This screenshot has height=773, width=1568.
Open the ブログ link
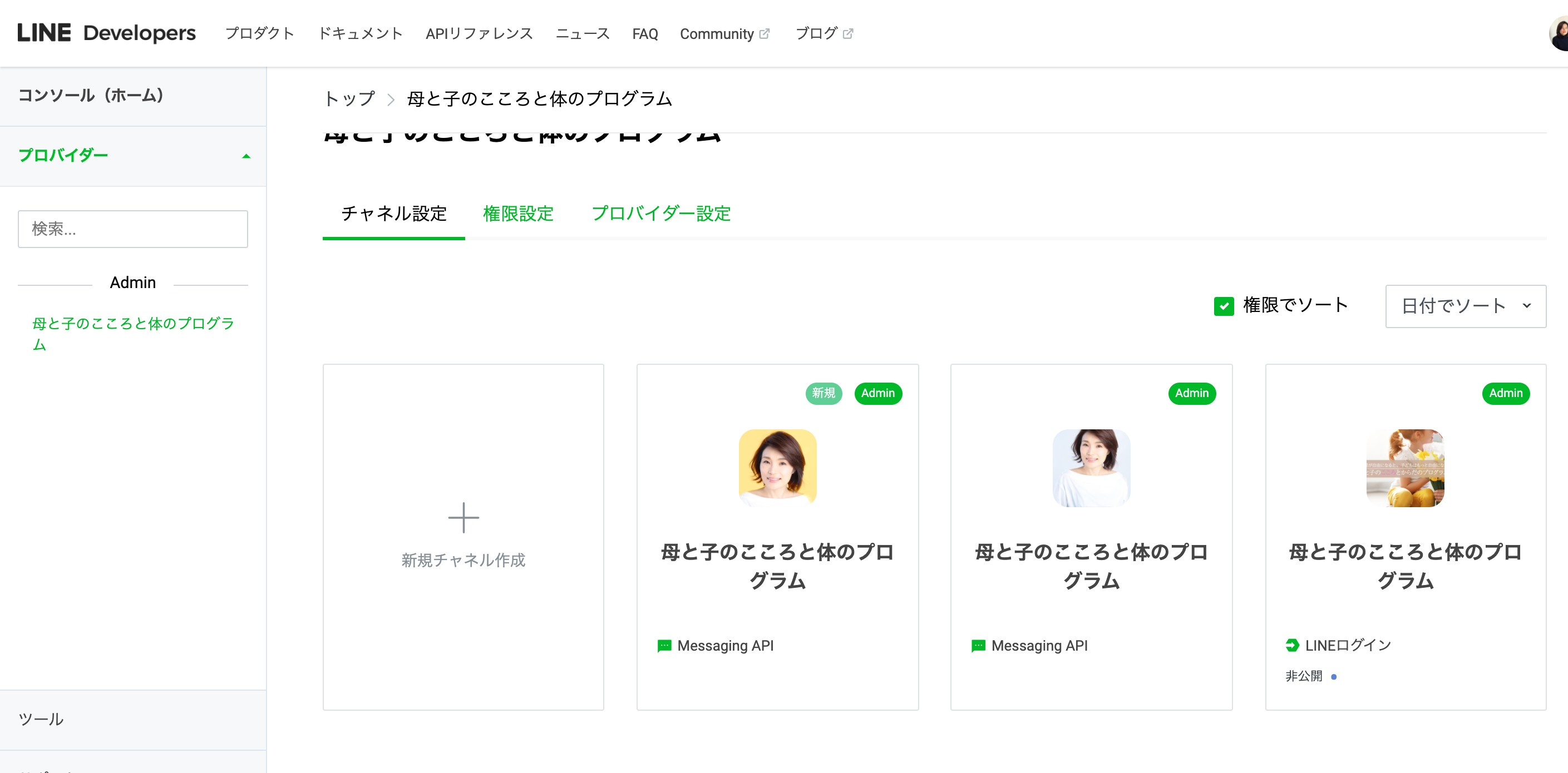coord(816,33)
